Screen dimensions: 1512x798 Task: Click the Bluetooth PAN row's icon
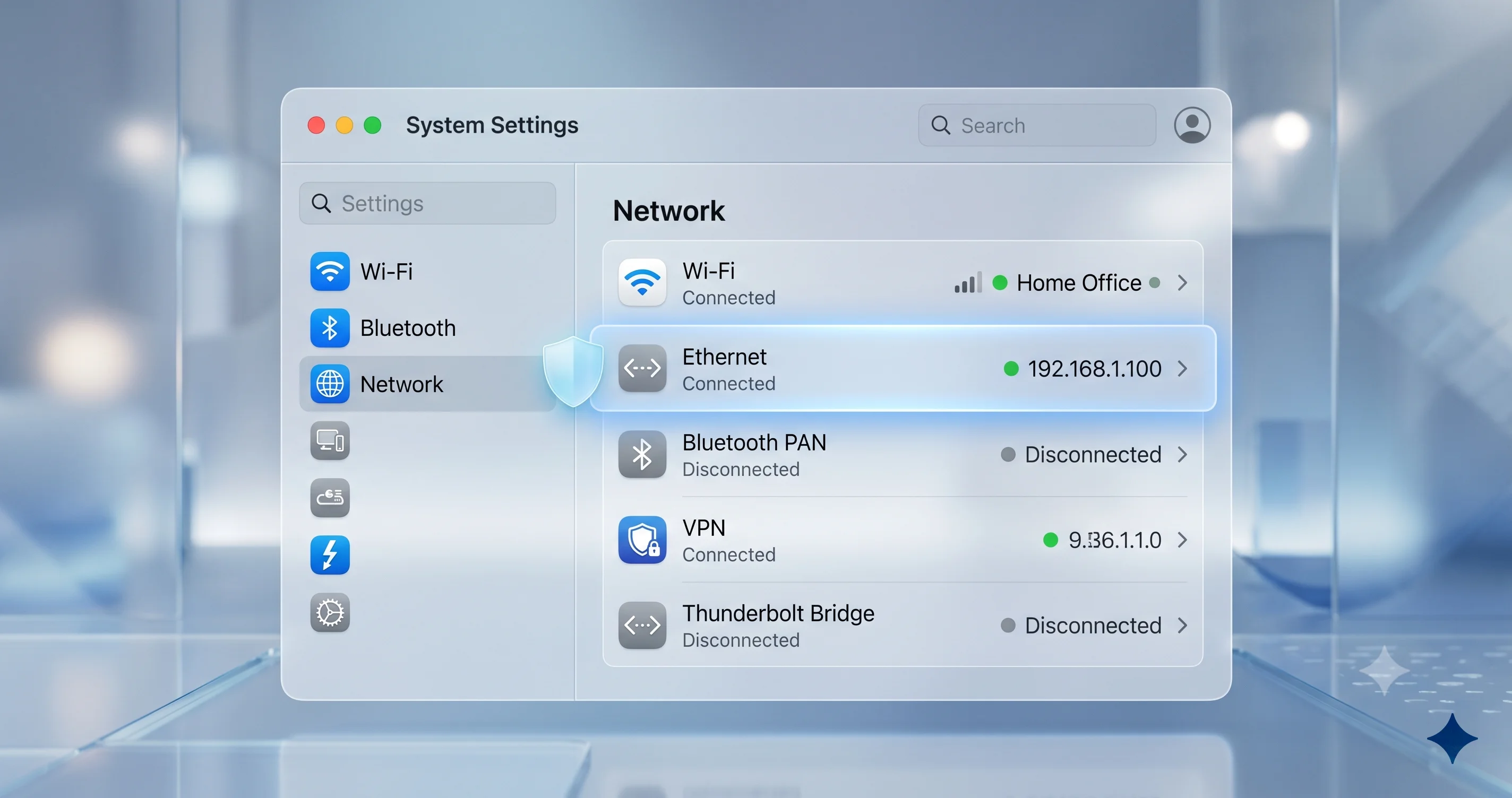(x=642, y=454)
